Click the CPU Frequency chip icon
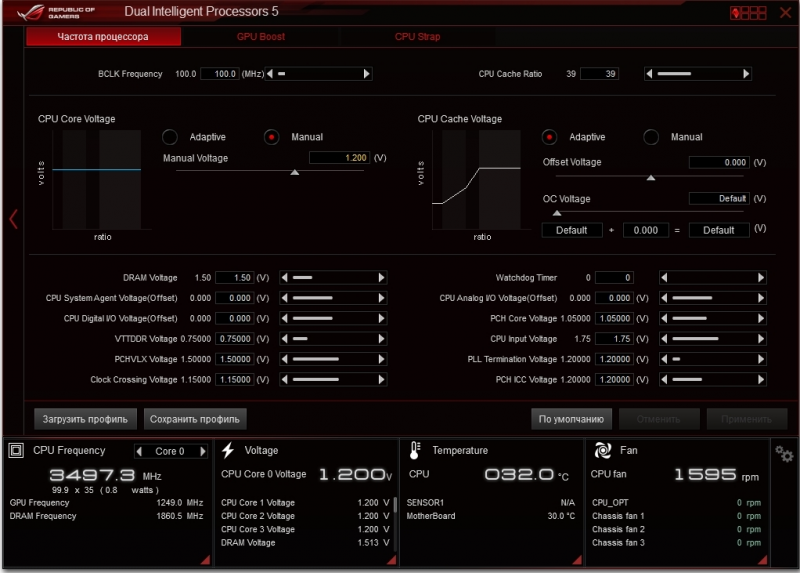 (x=16, y=450)
